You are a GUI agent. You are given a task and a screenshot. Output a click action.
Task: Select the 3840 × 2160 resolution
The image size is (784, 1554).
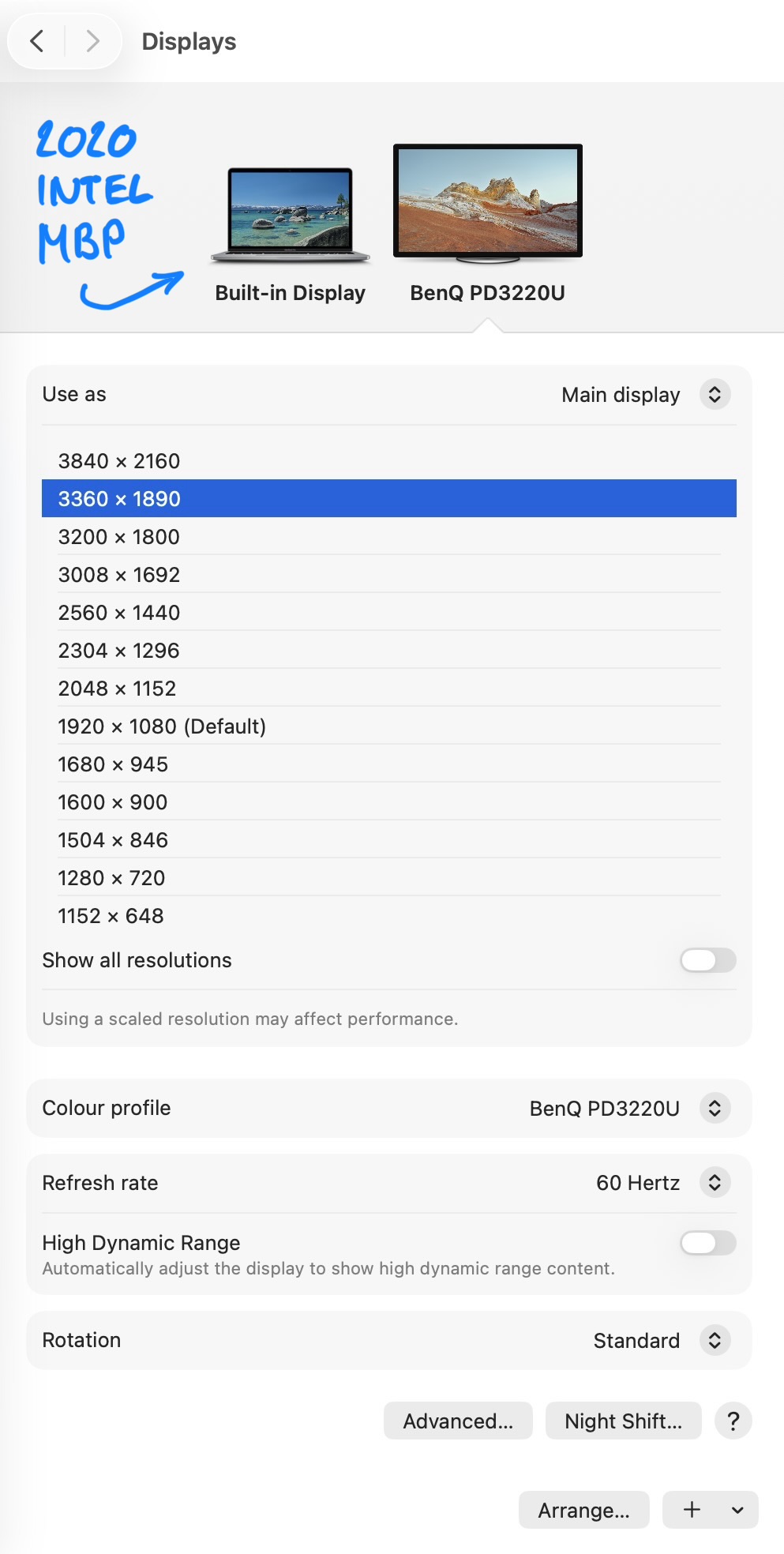[x=119, y=461]
